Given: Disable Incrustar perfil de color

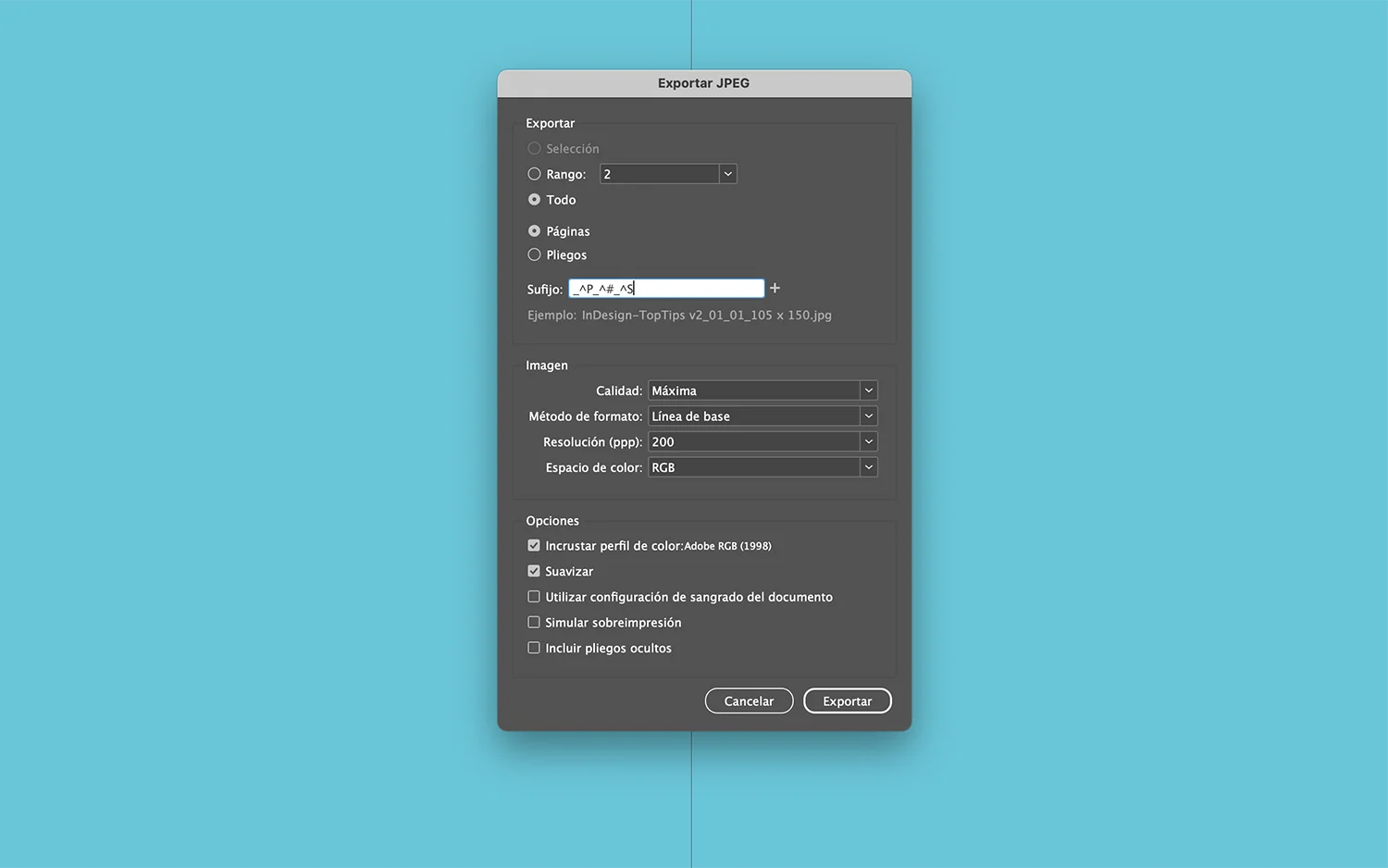Looking at the screenshot, I should point(534,545).
